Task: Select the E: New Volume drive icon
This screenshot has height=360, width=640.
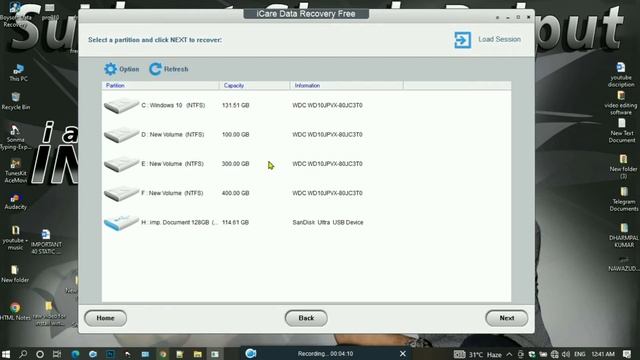Action: (x=121, y=164)
